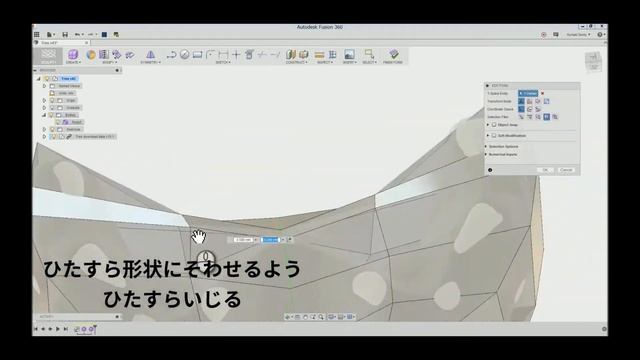The height and width of the screenshot is (360, 640).
Task: Select the Symmetry mirror tool icon
Action: coord(150,54)
